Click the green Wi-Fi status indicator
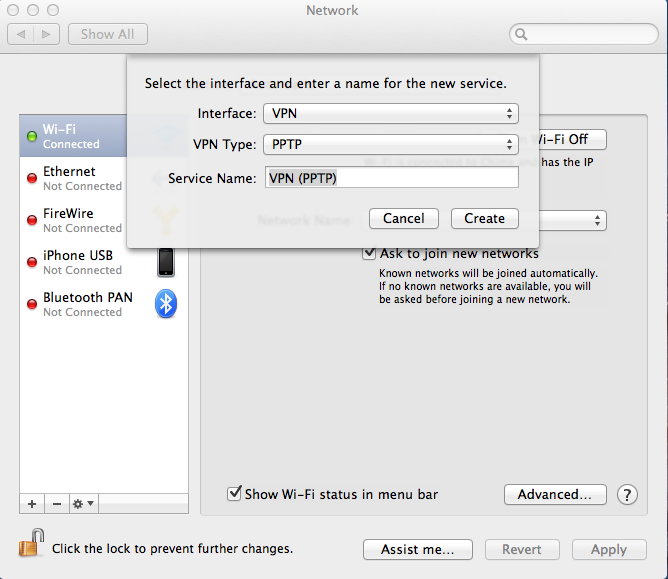This screenshot has width=668, height=579. tap(32, 136)
